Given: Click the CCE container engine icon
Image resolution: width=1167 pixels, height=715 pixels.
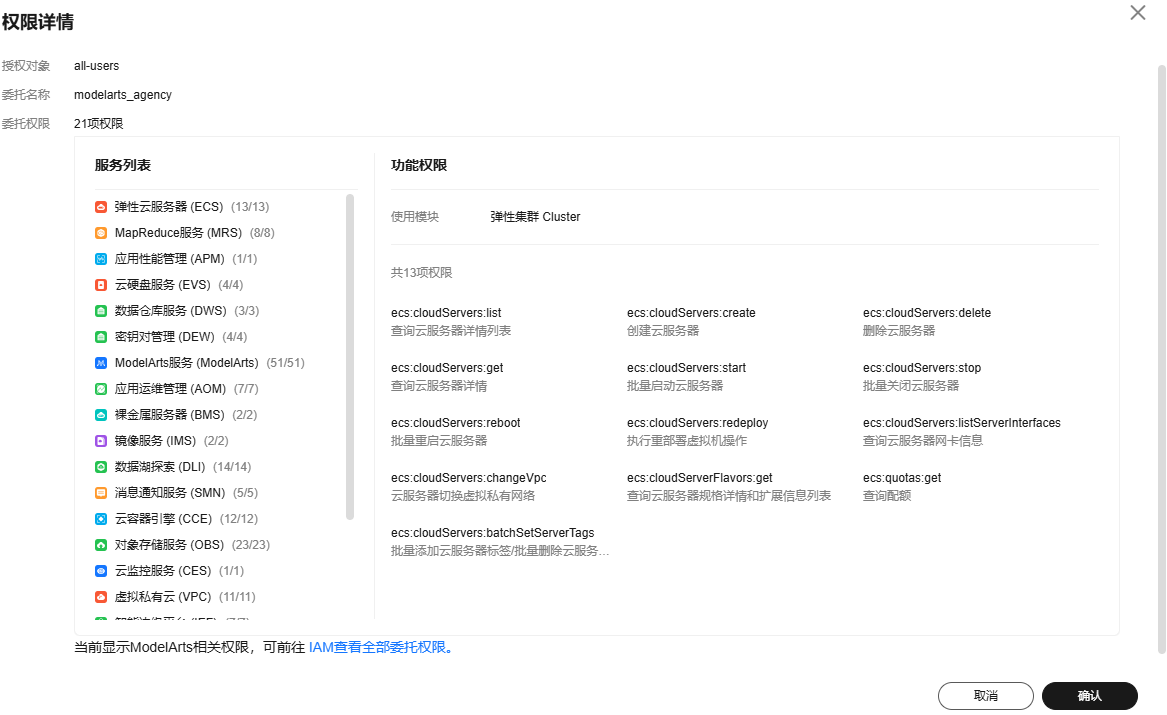Looking at the screenshot, I should [101, 519].
